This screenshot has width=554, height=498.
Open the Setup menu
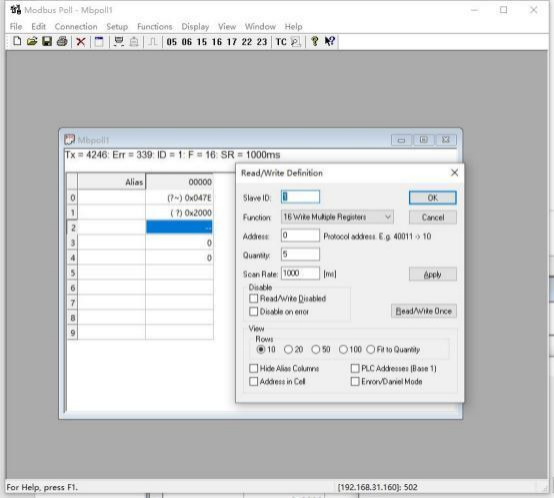(117, 26)
